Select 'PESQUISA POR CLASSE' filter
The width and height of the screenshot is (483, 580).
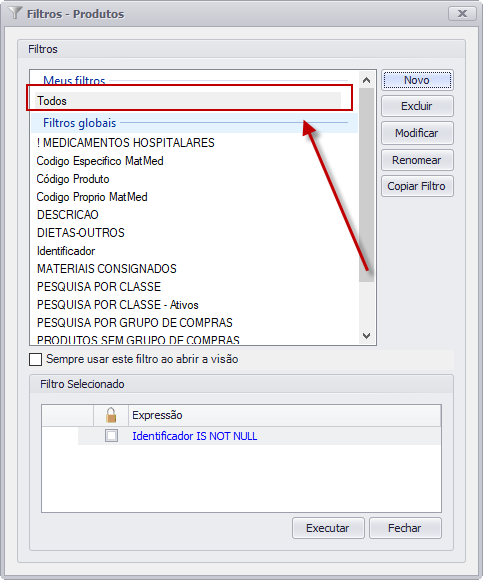(x=99, y=287)
